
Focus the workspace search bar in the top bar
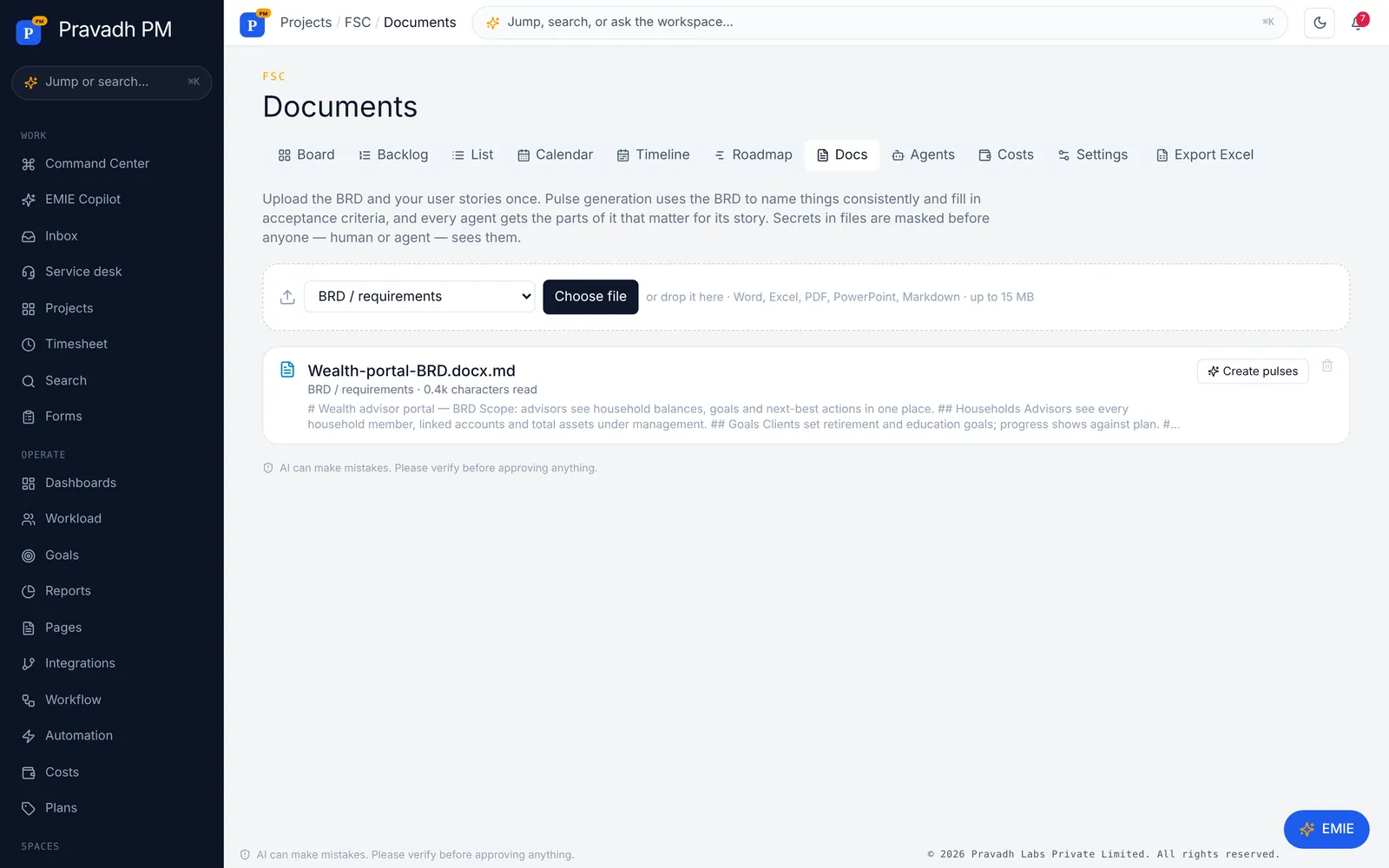879,23
